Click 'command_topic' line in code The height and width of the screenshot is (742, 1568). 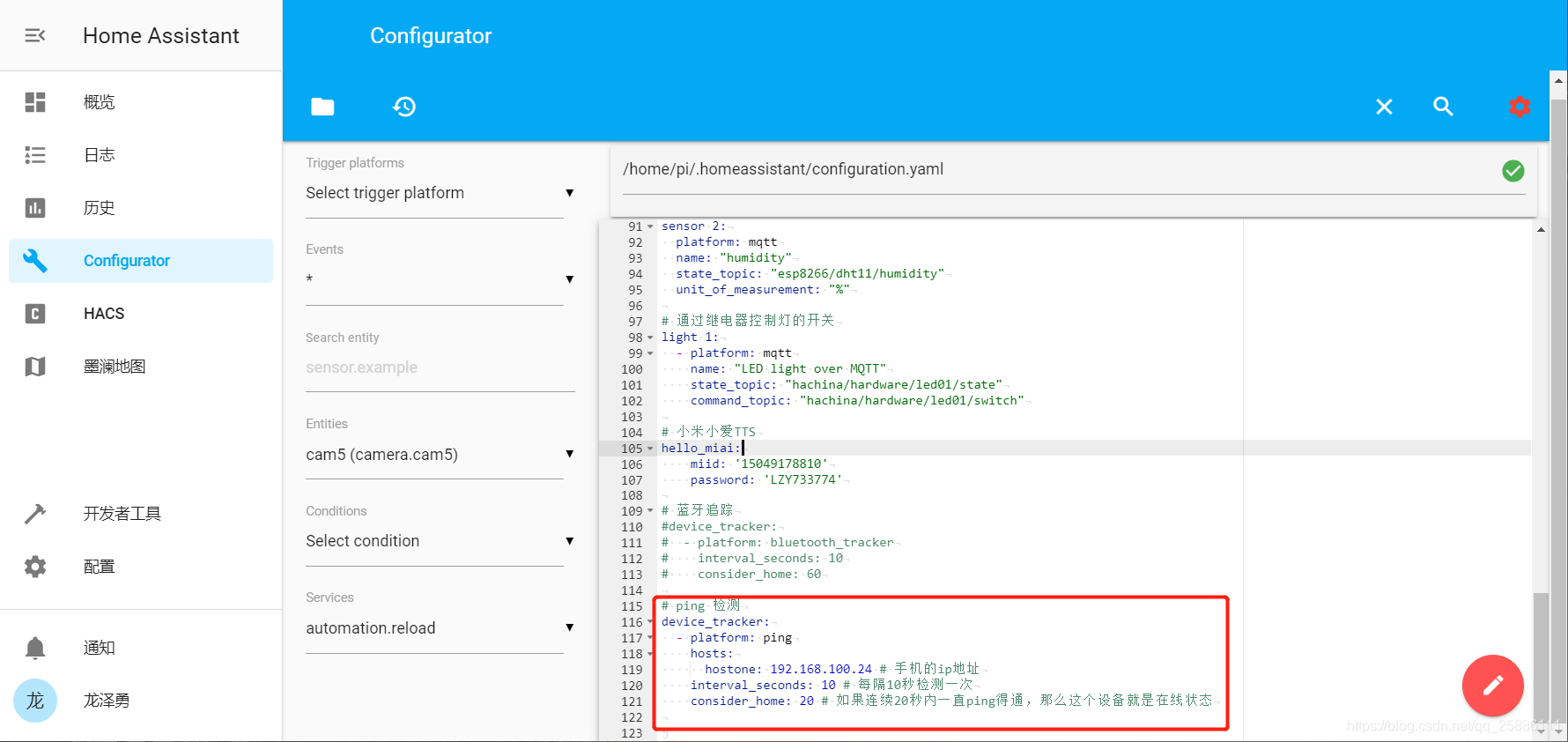tap(857, 401)
